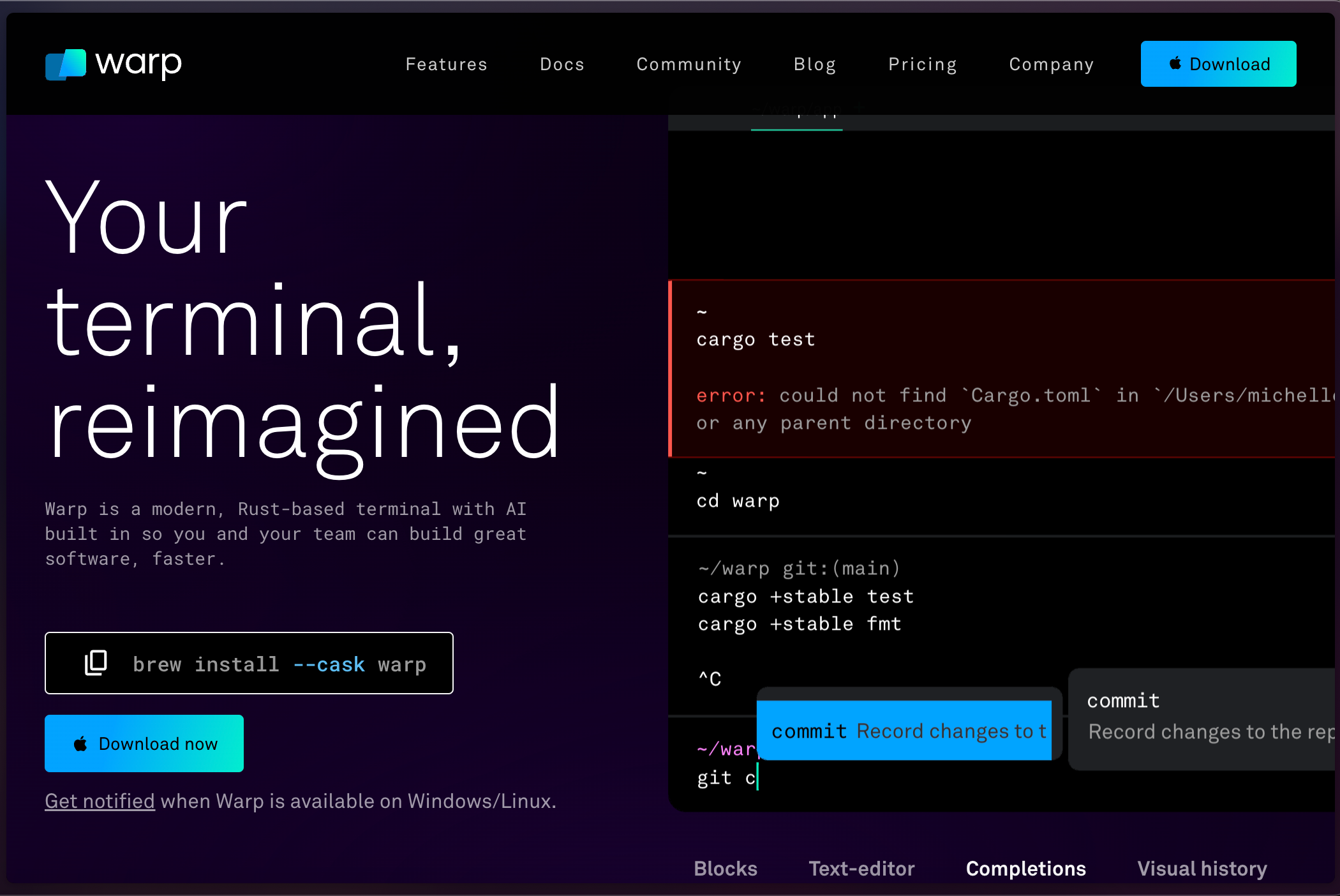The height and width of the screenshot is (896, 1340).
Task: Open the Features menu
Action: 446,64
